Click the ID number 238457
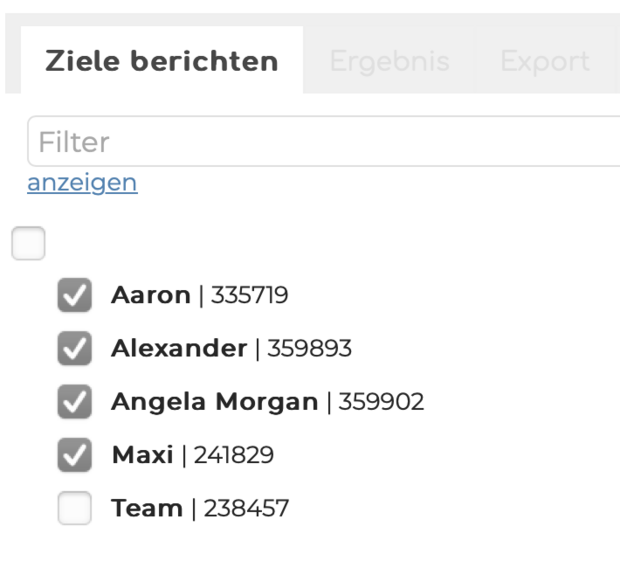The height and width of the screenshot is (561, 620). coord(246,509)
